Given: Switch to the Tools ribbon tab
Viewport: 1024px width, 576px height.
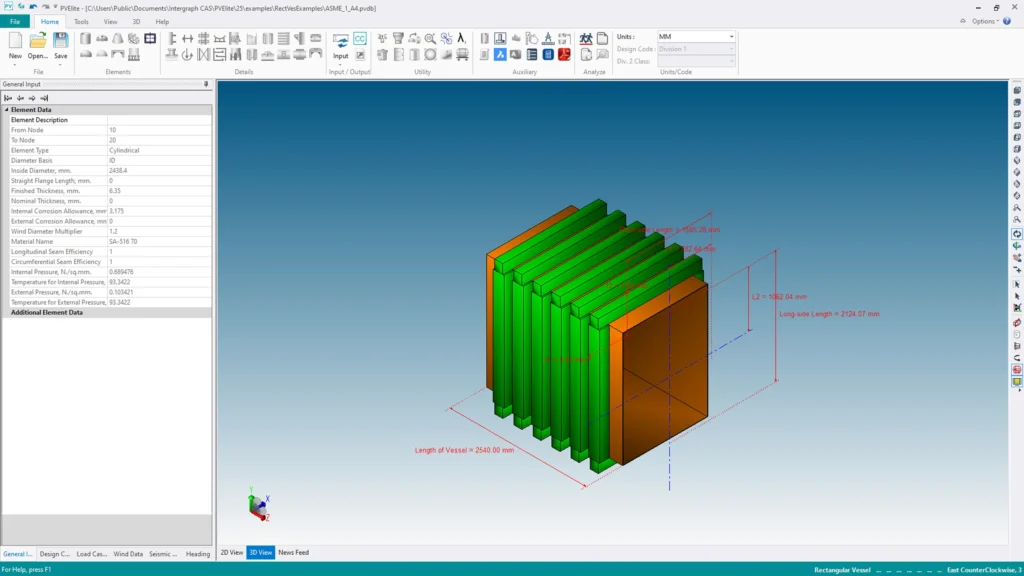Looking at the screenshot, I should [81, 21].
